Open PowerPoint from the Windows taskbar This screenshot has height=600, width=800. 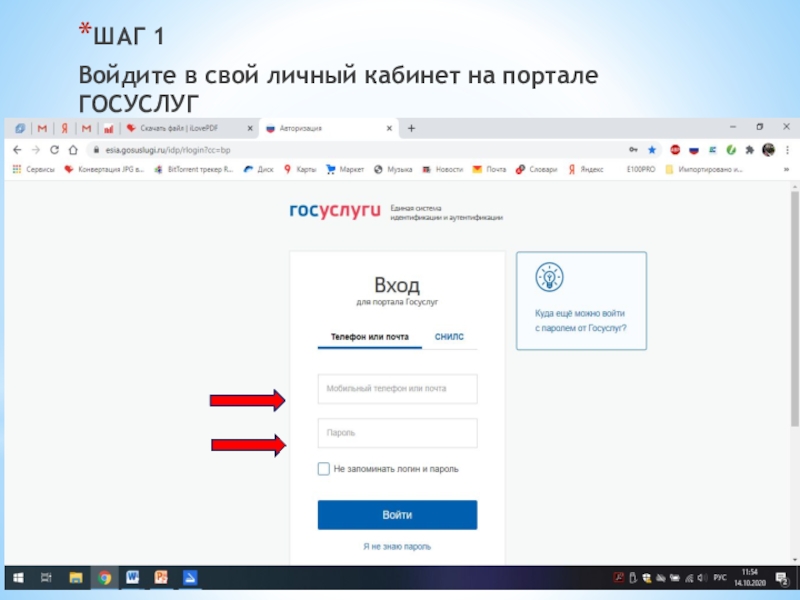[160, 578]
